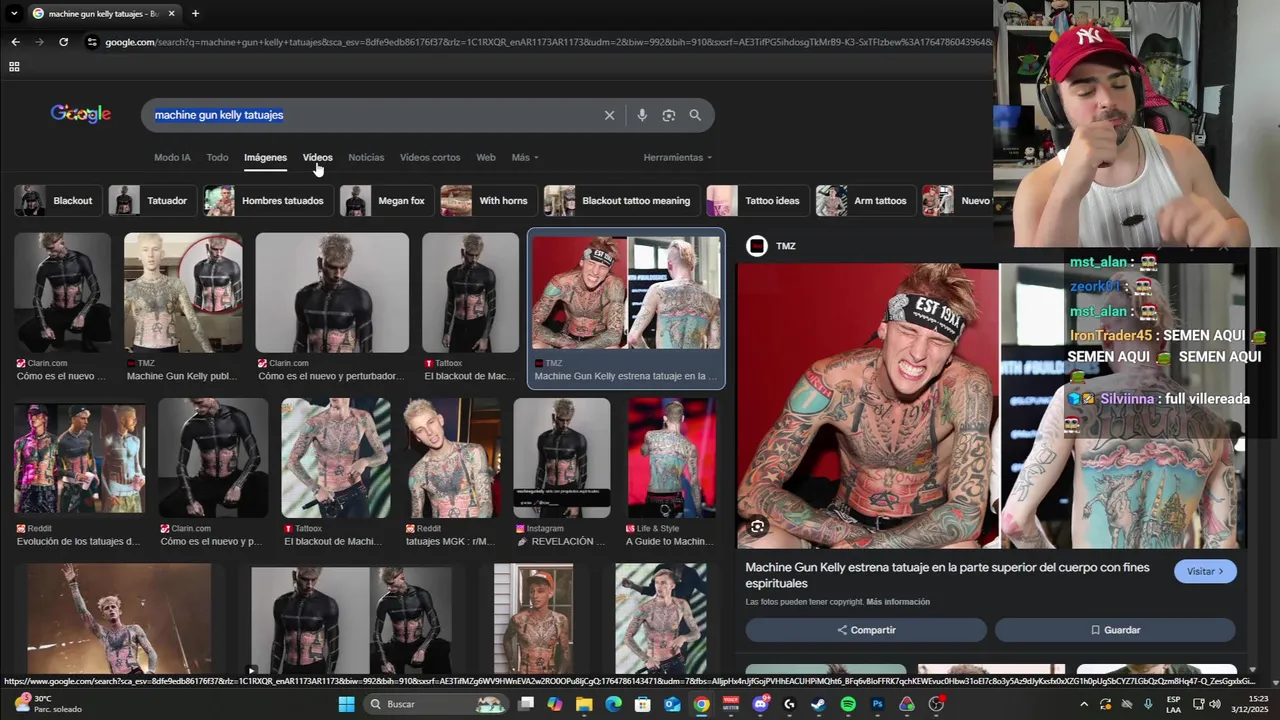Image resolution: width=1280 pixels, height=720 pixels.
Task: Switch to the Todo tab
Action: pos(217,157)
